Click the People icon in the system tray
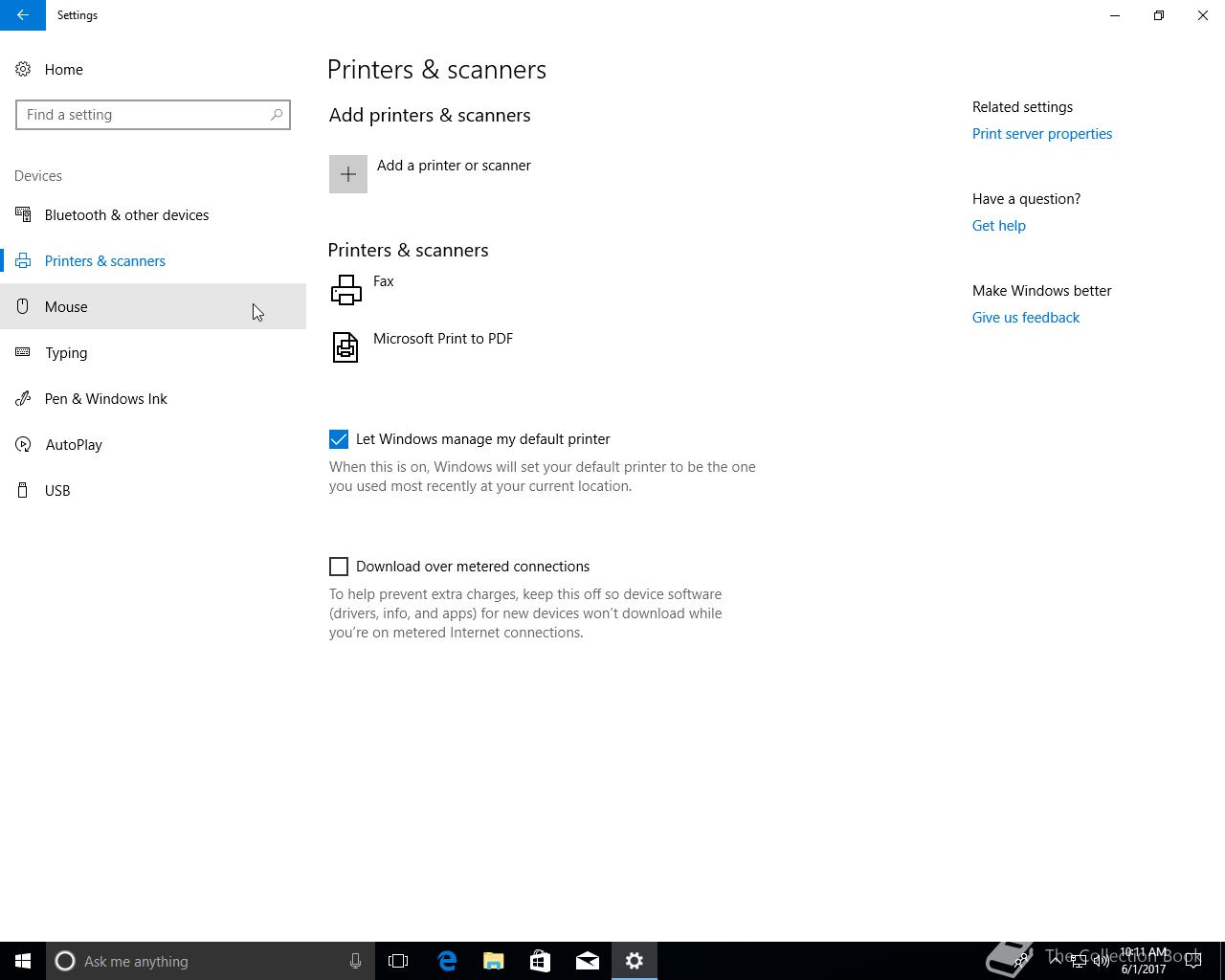 point(1021,961)
